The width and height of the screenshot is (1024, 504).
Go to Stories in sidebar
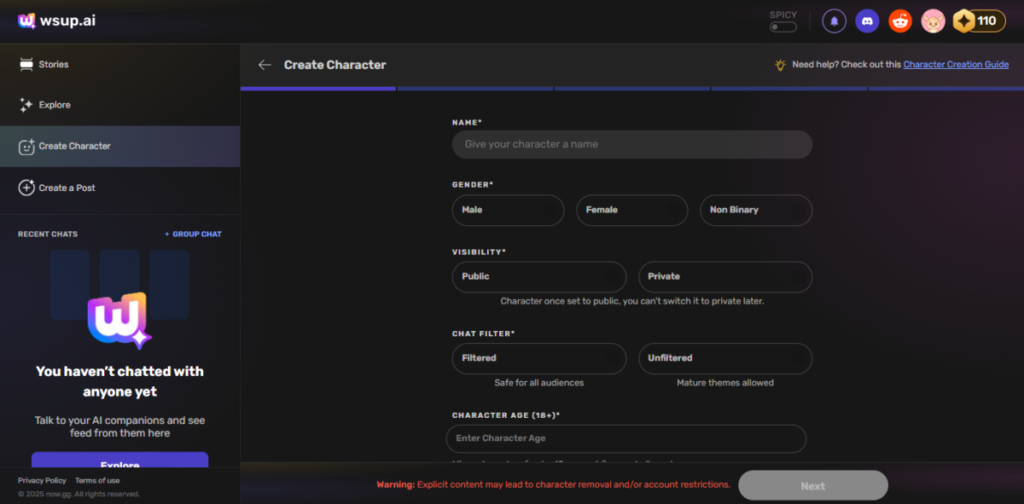point(54,65)
